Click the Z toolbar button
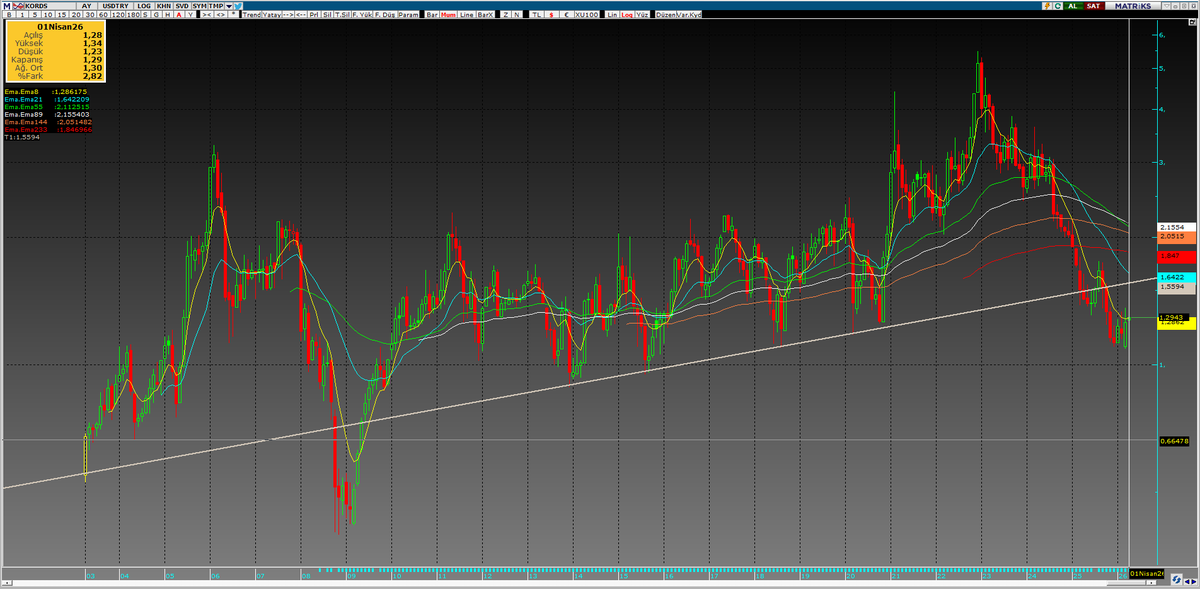Viewport: 1200px width, 589px height. coord(506,15)
